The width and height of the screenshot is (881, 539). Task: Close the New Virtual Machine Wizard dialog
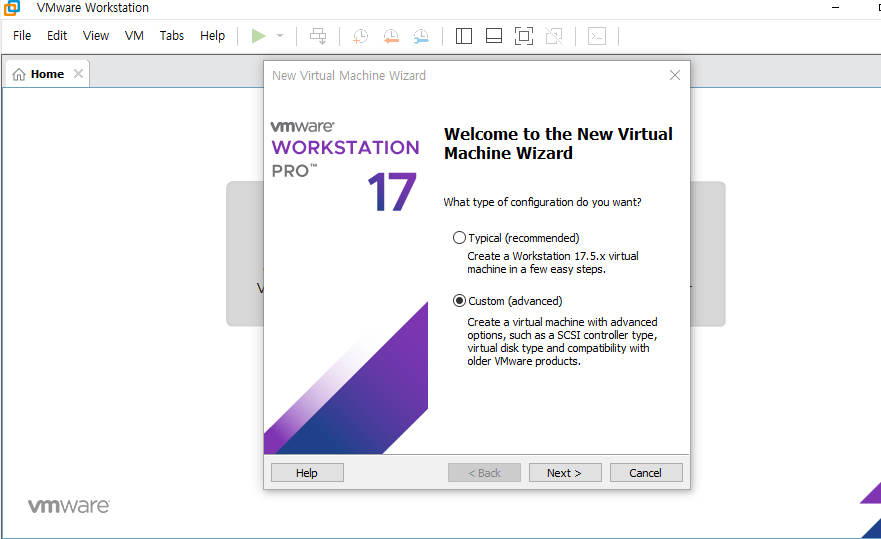675,75
